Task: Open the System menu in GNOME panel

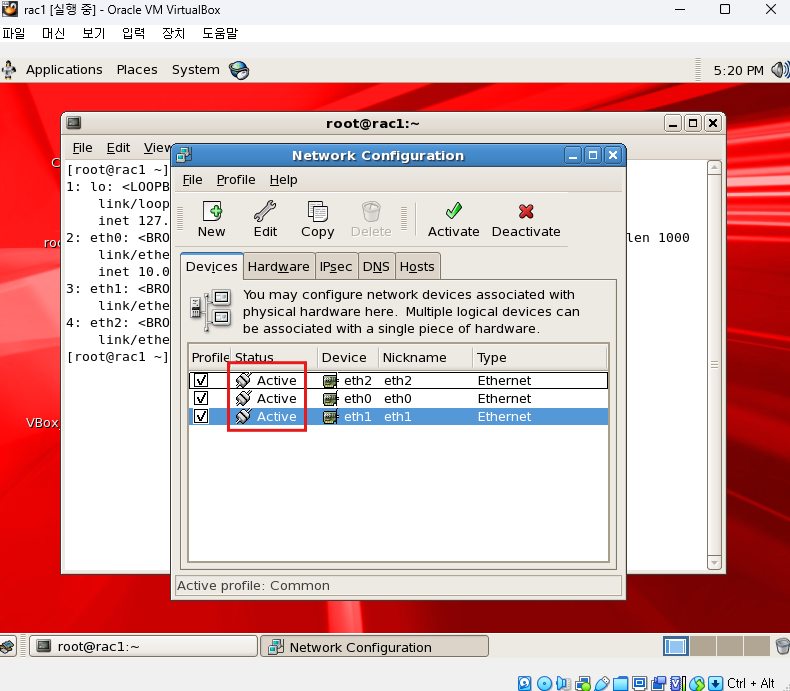Action: click(x=195, y=70)
